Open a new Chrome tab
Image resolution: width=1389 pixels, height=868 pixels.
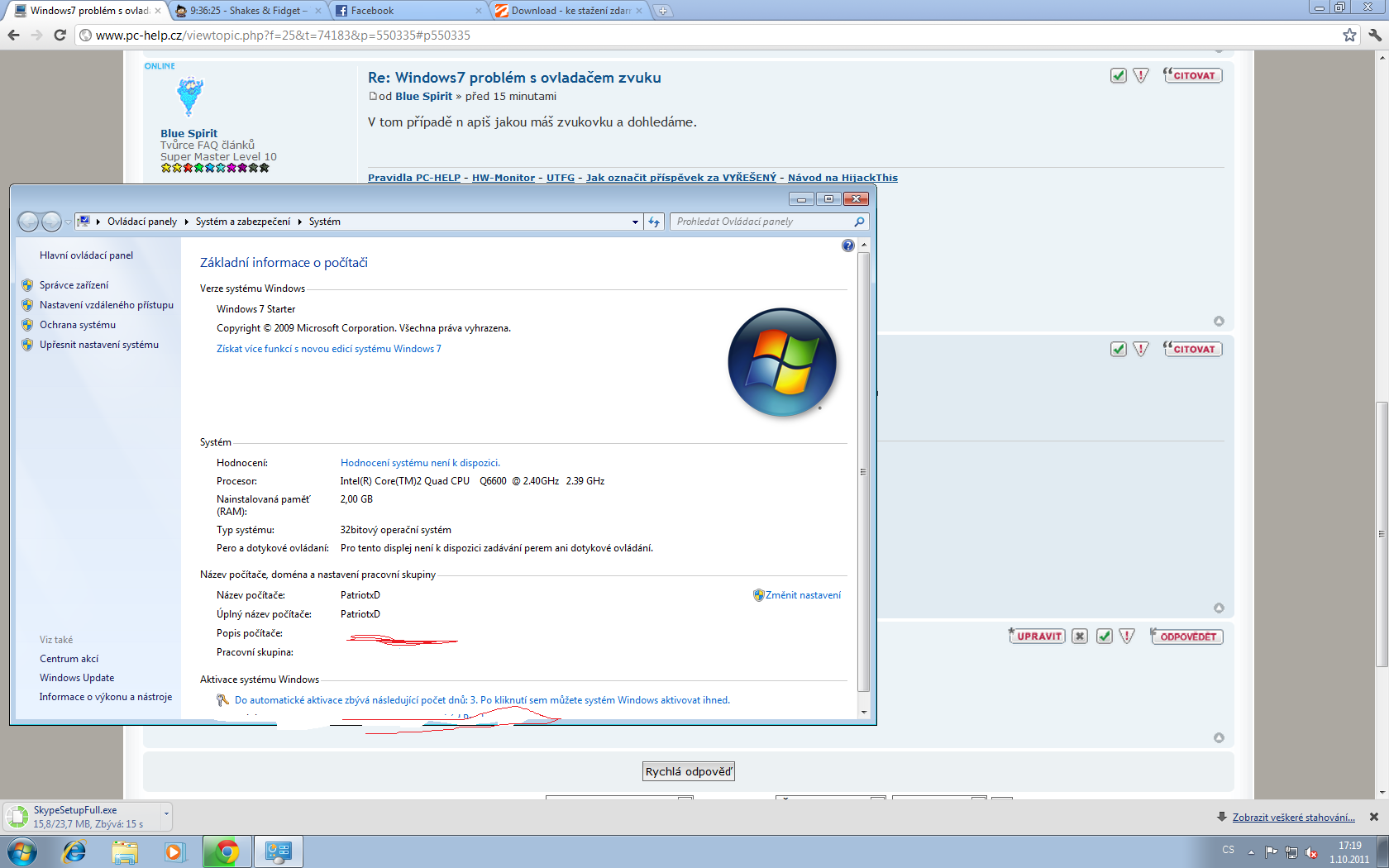(x=662, y=11)
